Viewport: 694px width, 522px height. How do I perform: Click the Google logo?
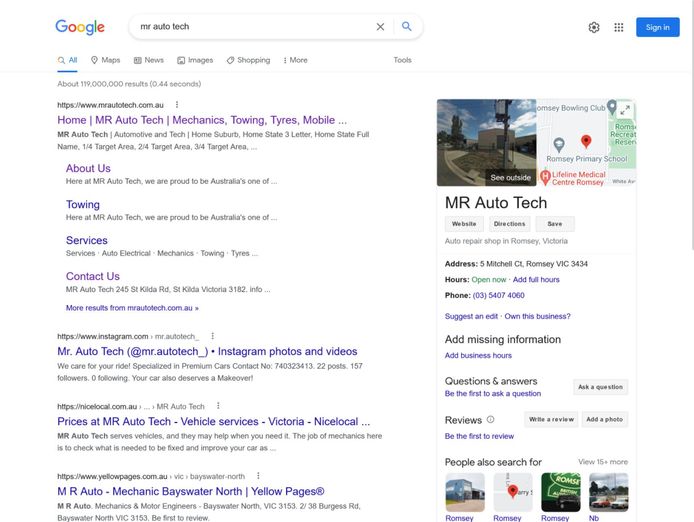(x=80, y=27)
